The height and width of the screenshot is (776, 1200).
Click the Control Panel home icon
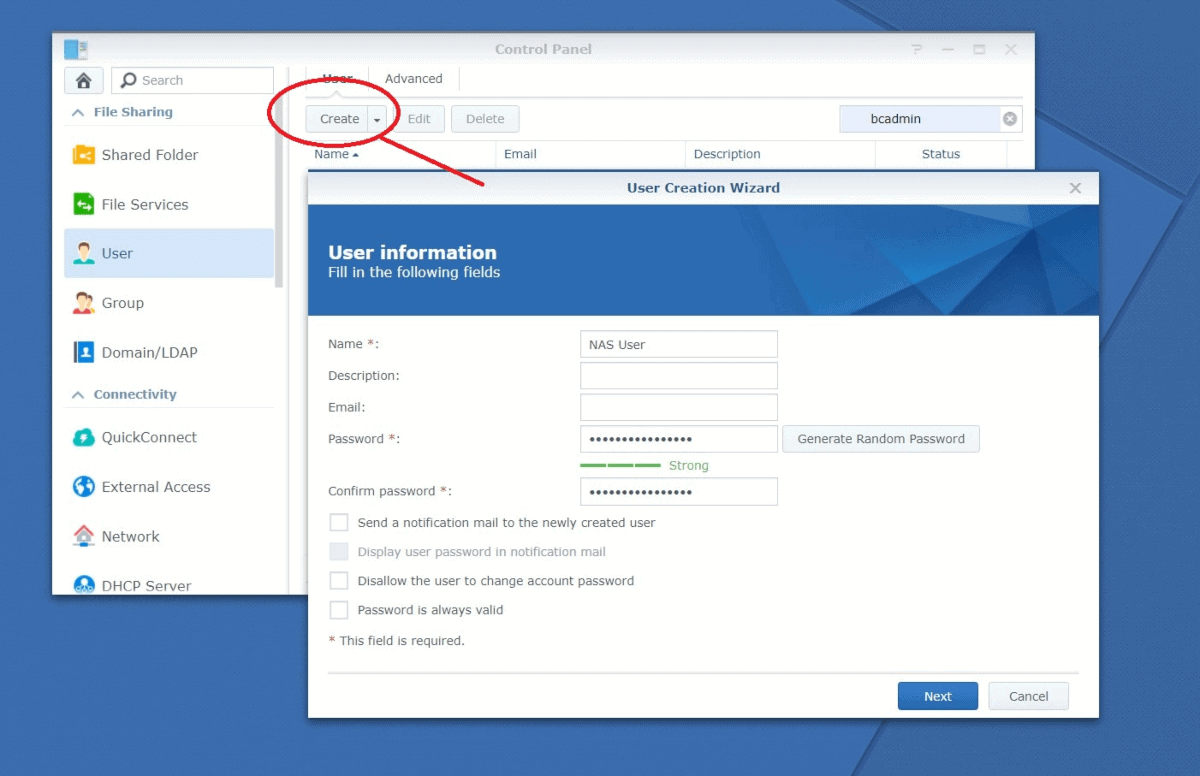click(x=84, y=81)
